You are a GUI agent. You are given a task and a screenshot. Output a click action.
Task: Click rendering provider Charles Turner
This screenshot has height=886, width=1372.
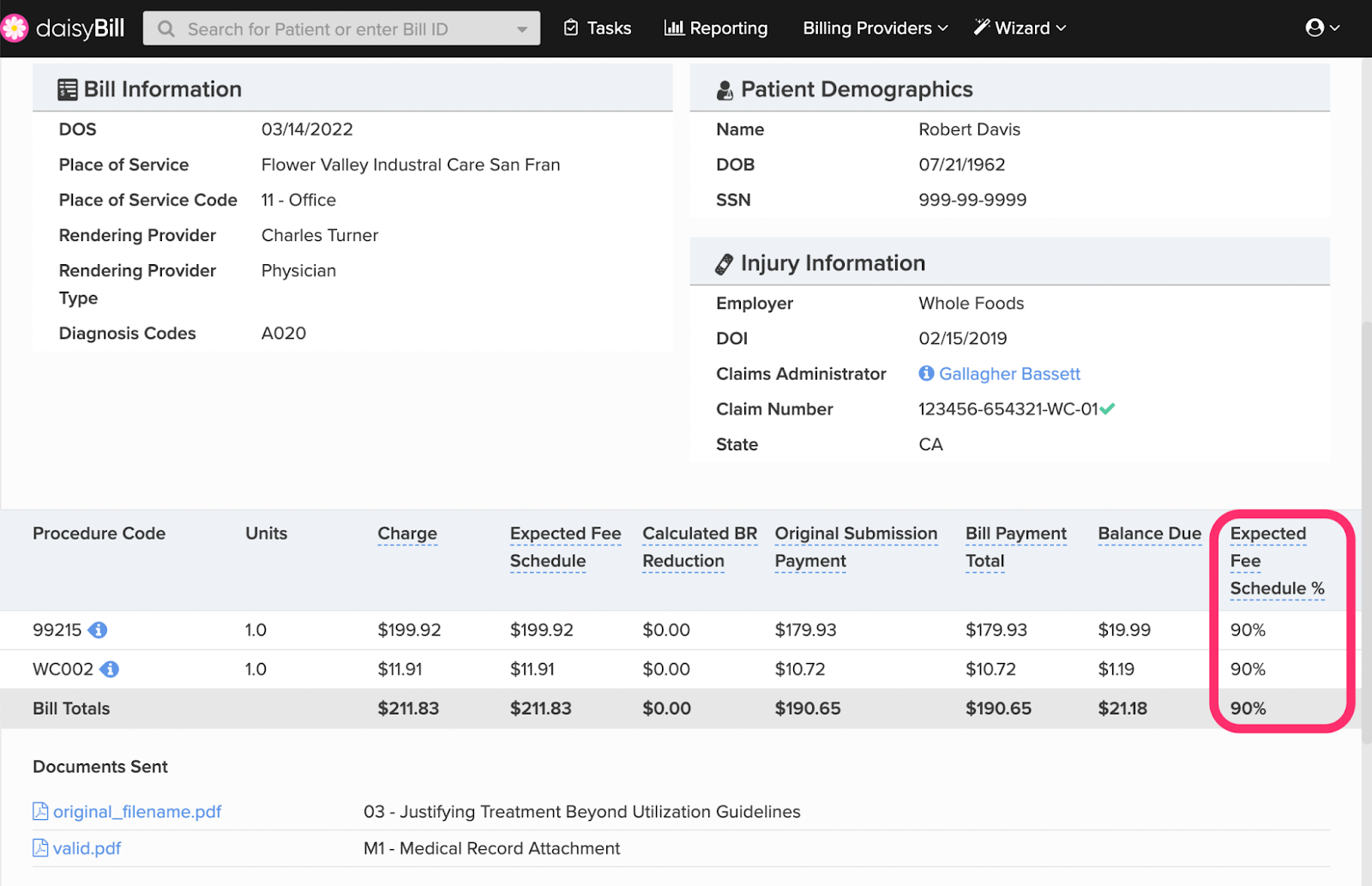[320, 236]
